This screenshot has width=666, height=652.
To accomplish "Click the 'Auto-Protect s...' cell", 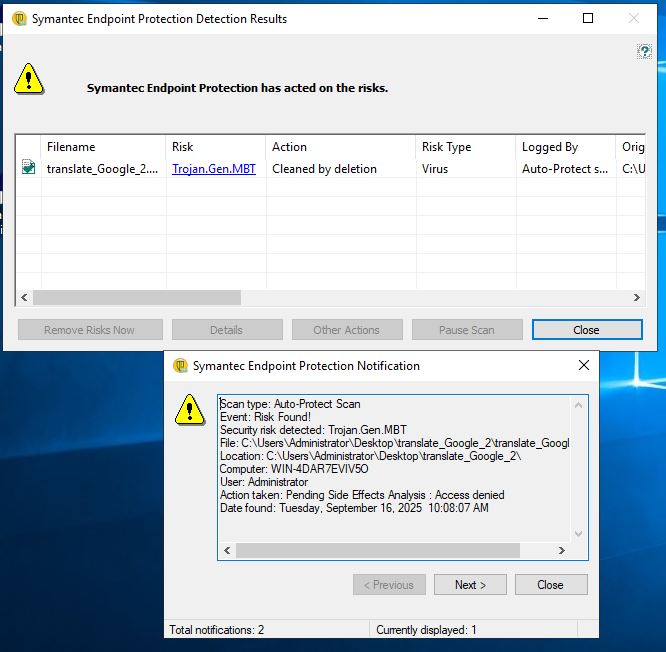I will click(565, 169).
